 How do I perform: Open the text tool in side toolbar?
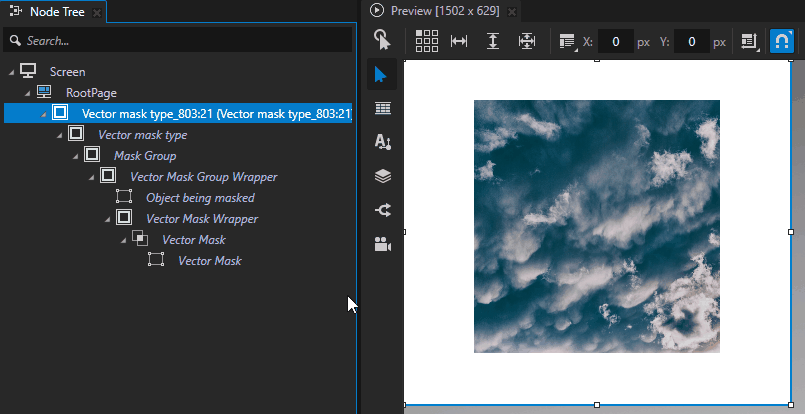click(382, 142)
